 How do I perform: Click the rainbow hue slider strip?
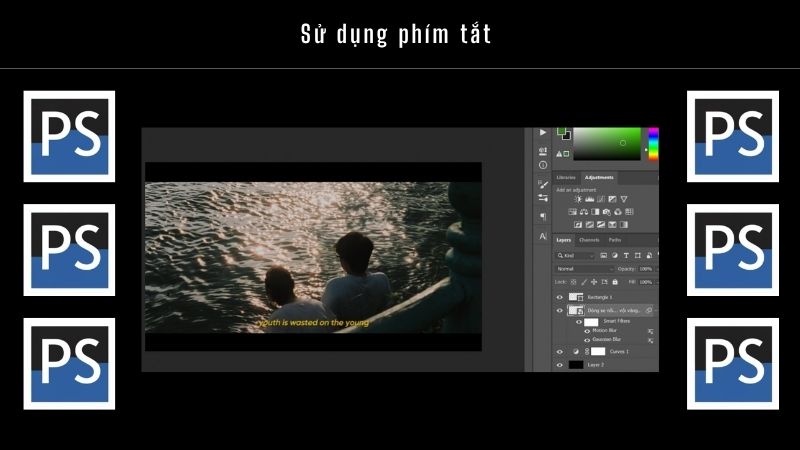tap(654, 144)
